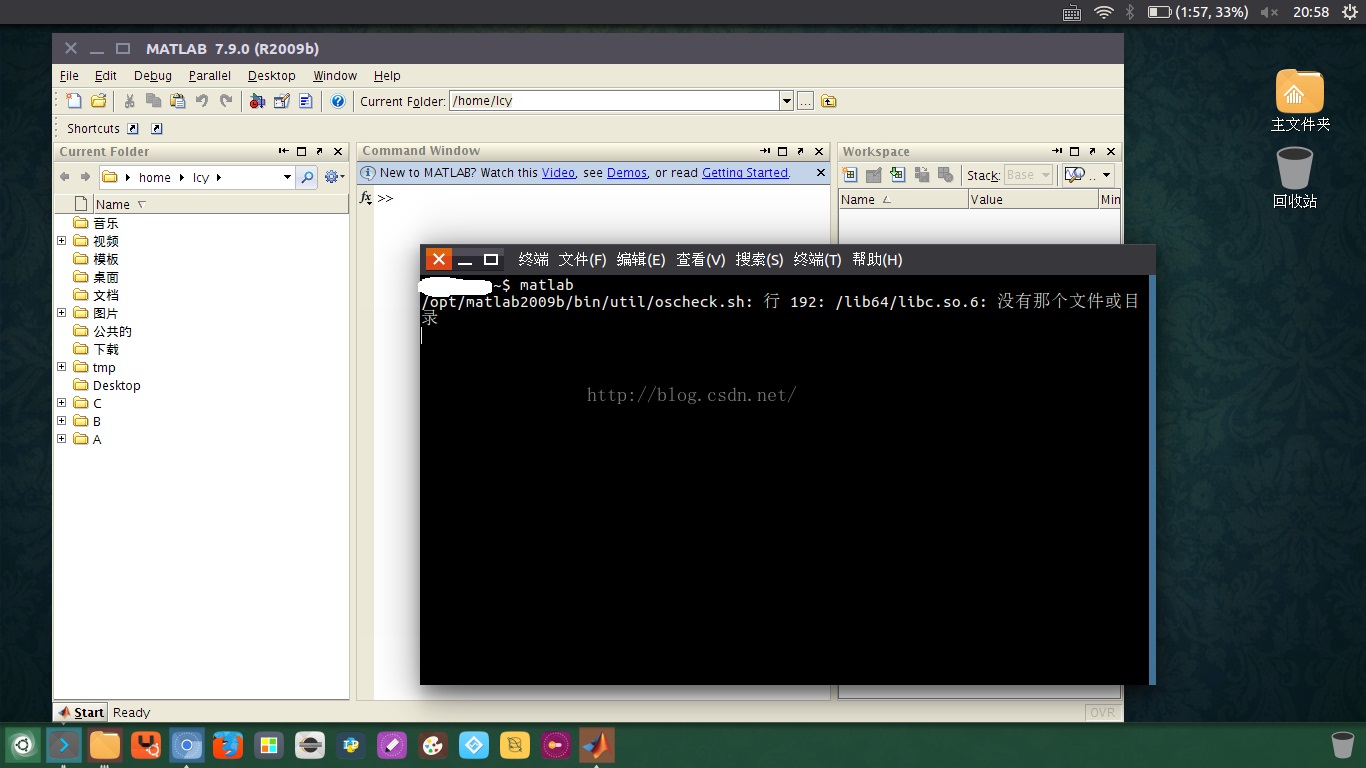
Task: Click the Undo arrow icon
Action: (x=202, y=101)
